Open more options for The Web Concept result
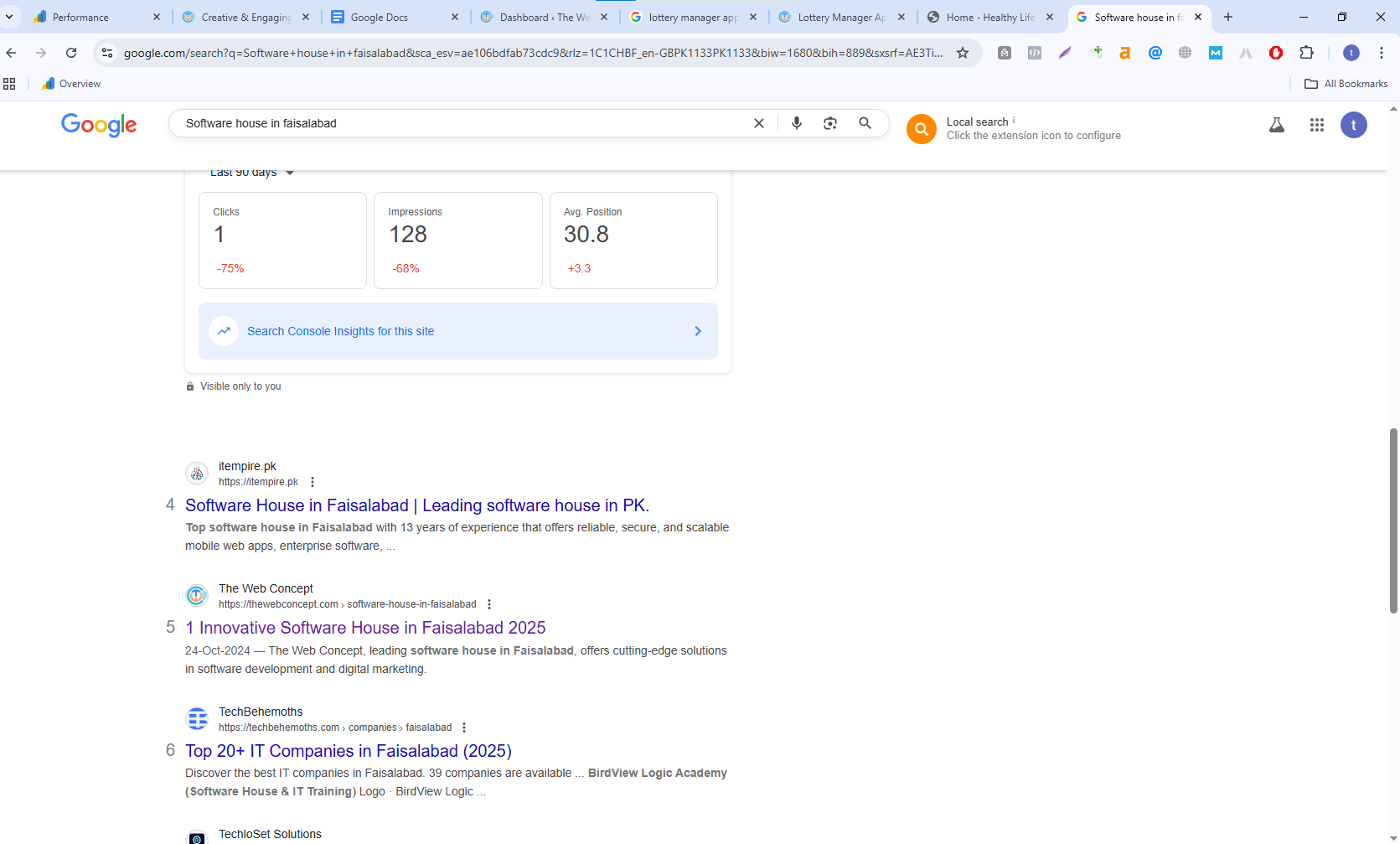This screenshot has width=1400, height=844. click(489, 604)
